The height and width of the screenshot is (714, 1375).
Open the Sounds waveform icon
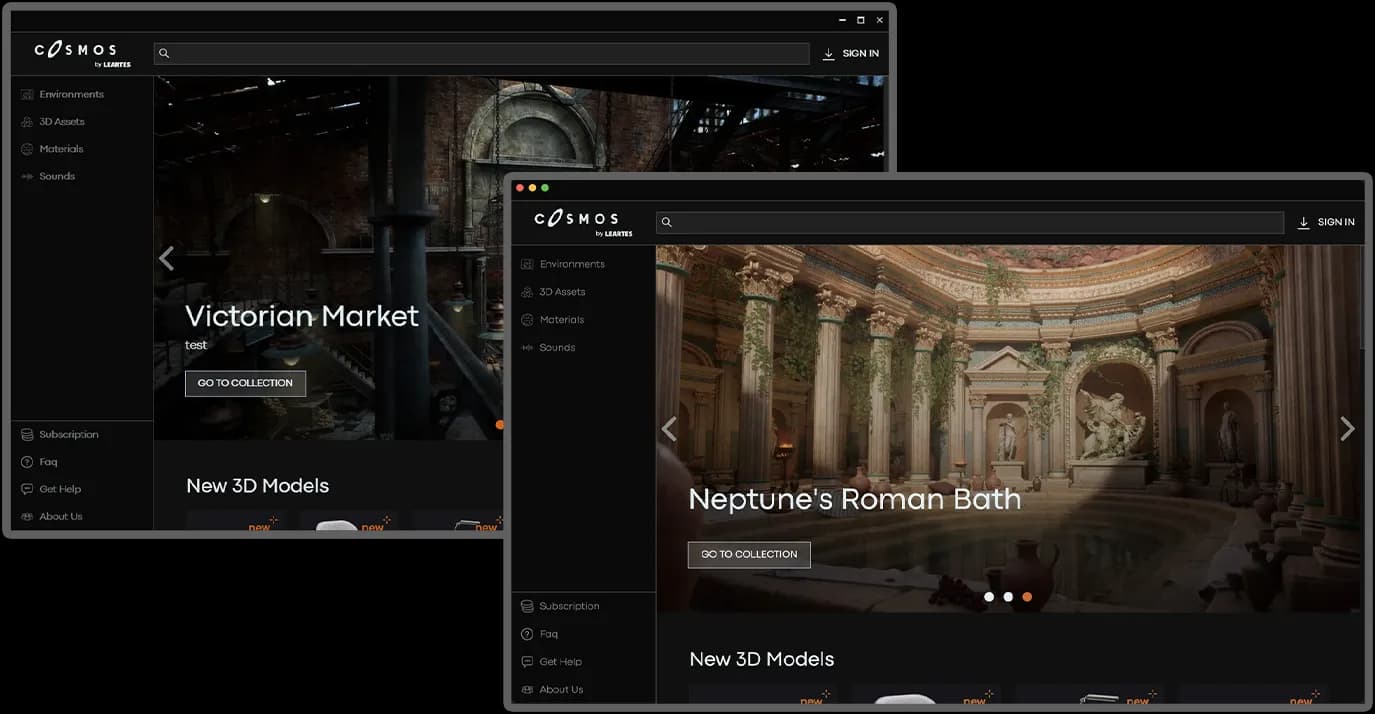[527, 347]
